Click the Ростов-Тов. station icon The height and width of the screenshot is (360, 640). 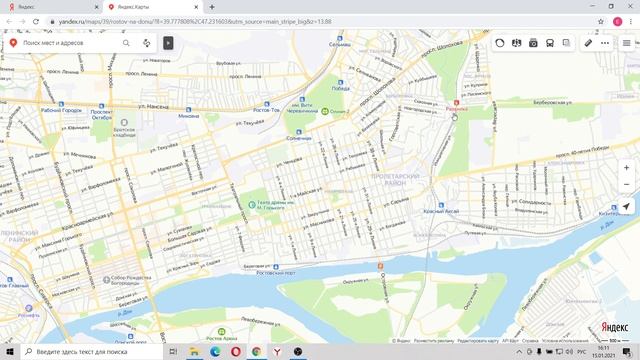click(x=267, y=104)
